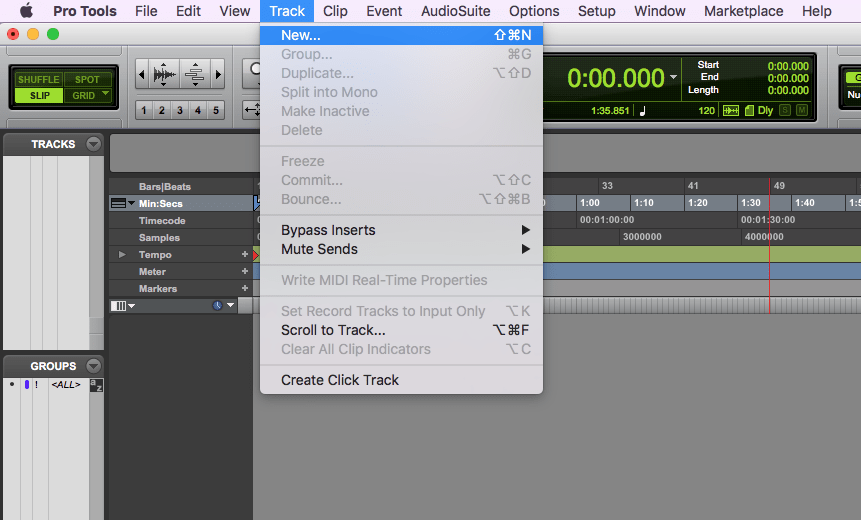Viewport: 861px width, 520px height.
Task: Choose New... in Track menu
Action: (401, 35)
